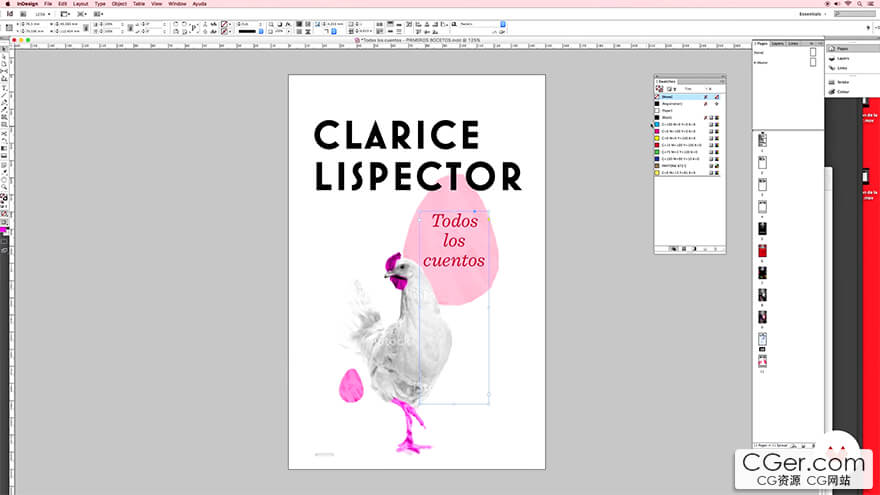Select the red page thumbnail in the Pages panel
Viewport: 880px width, 495px height.
[x=762, y=250]
